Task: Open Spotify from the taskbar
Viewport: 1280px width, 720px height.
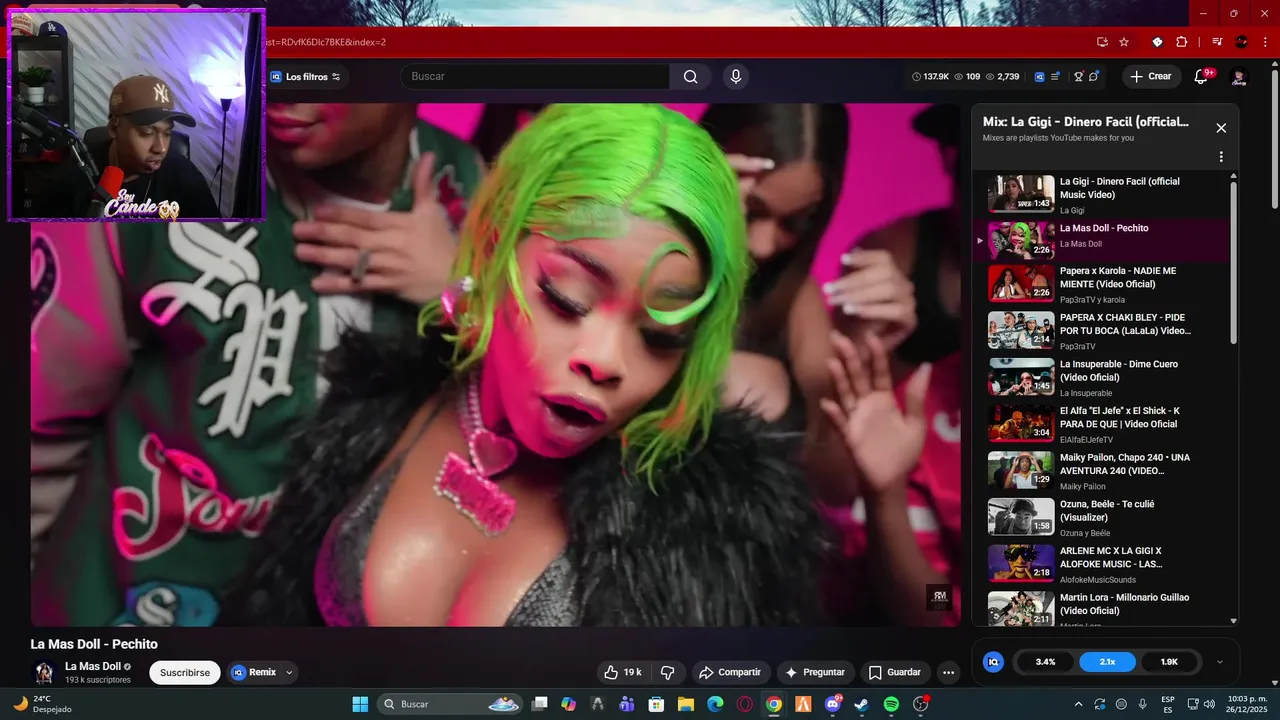Action: tap(891, 704)
